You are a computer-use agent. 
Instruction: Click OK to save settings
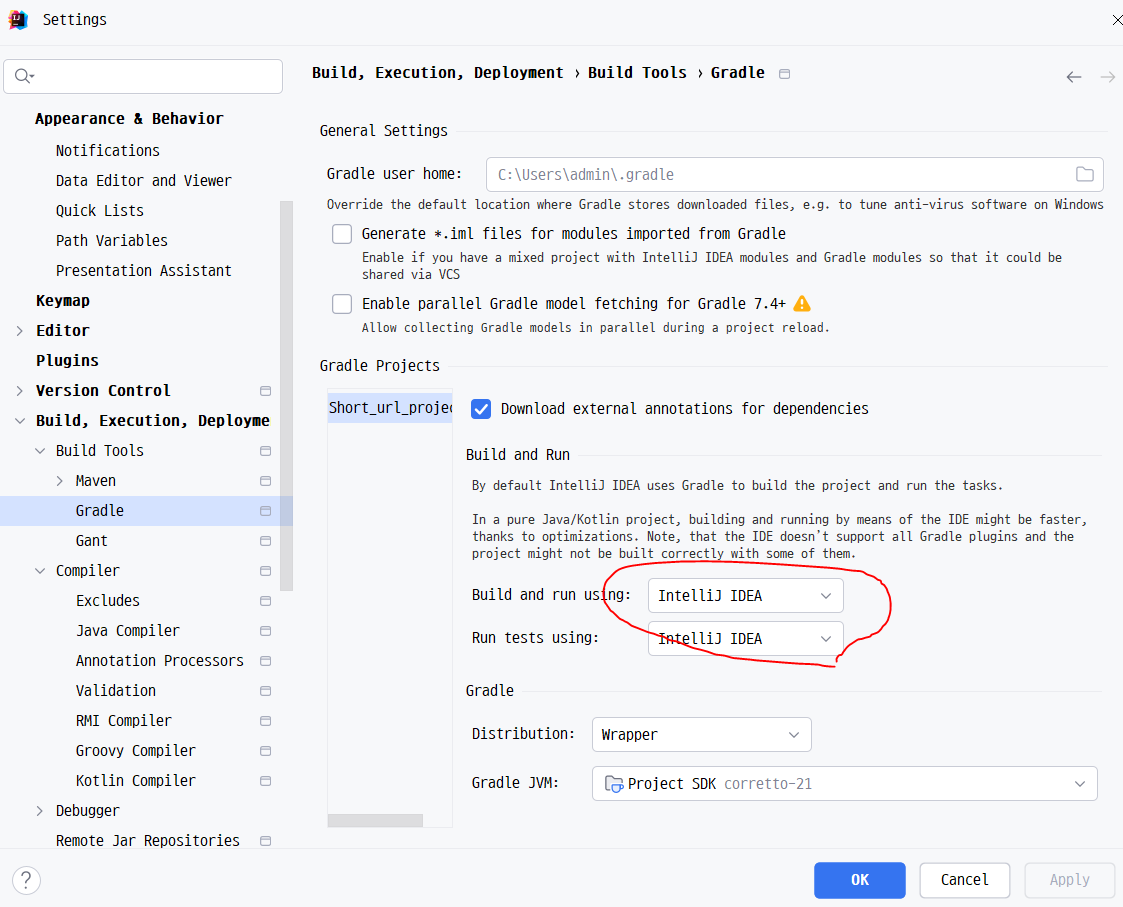click(x=859, y=880)
